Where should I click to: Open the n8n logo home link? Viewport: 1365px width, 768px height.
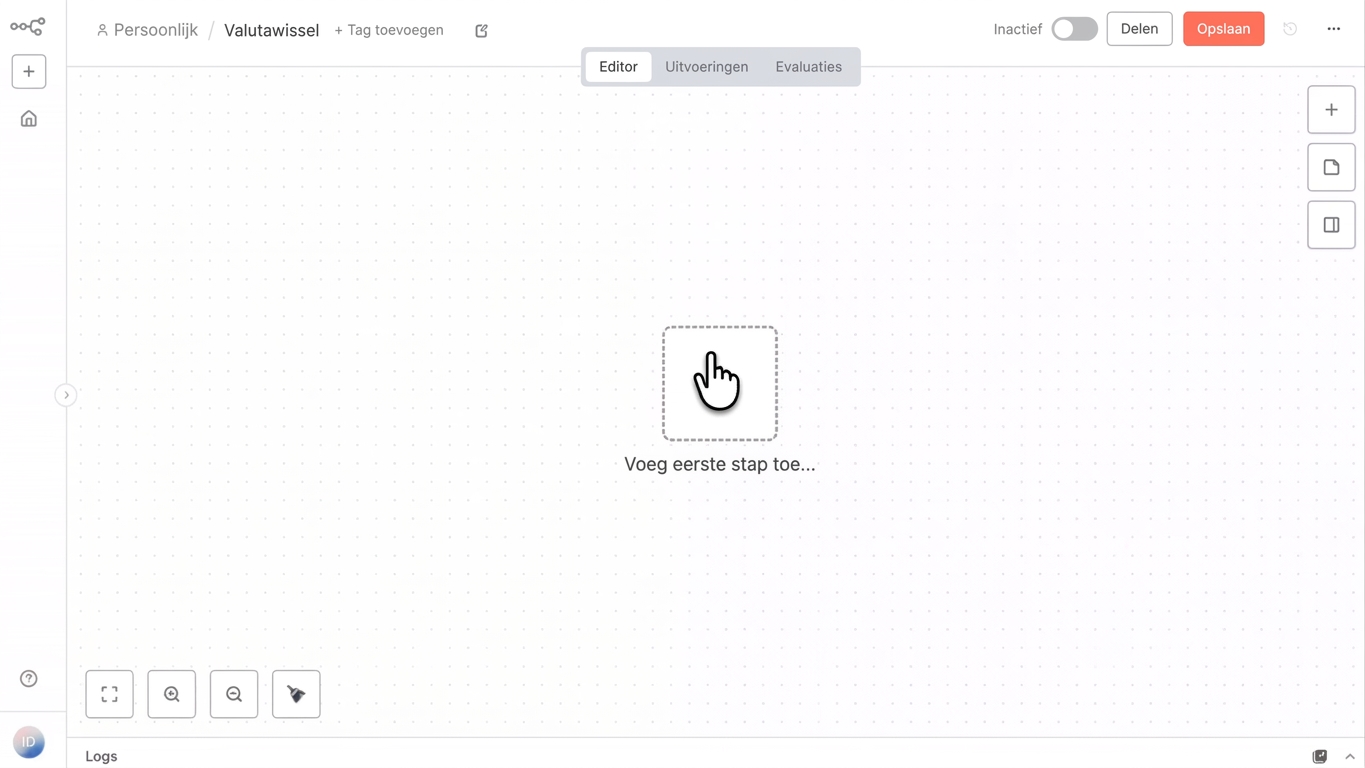(x=28, y=27)
